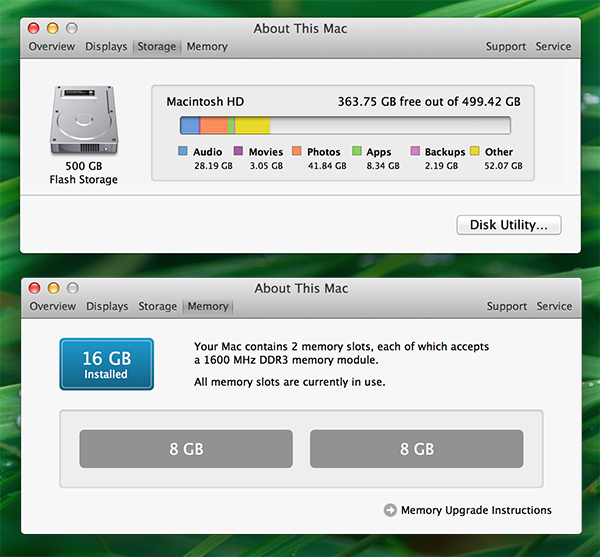Click the "Flash Storage" label
Viewport: 600px width, 557px height.
pos(83,179)
